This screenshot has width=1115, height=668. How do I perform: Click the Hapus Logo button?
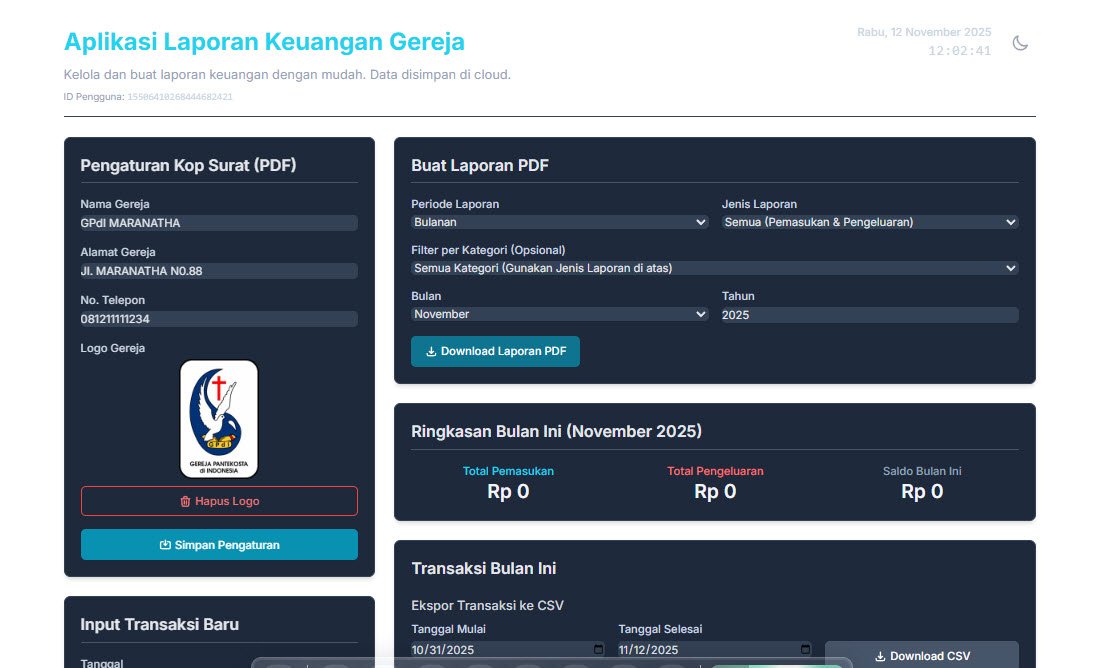pos(219,501)
